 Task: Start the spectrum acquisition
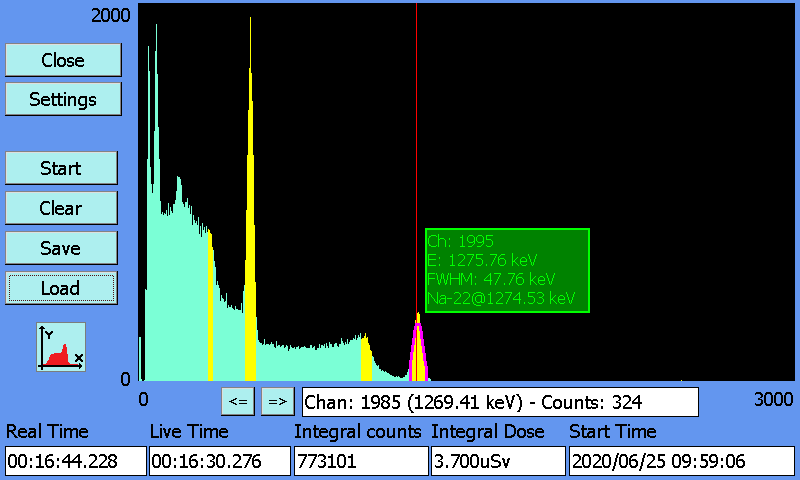point(61,168)
